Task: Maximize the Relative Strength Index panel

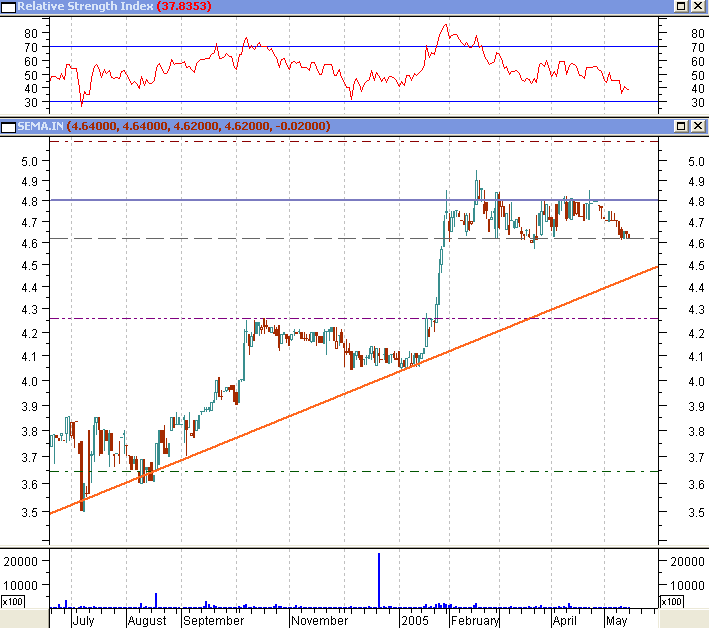Action: click(x=681, y=6)
